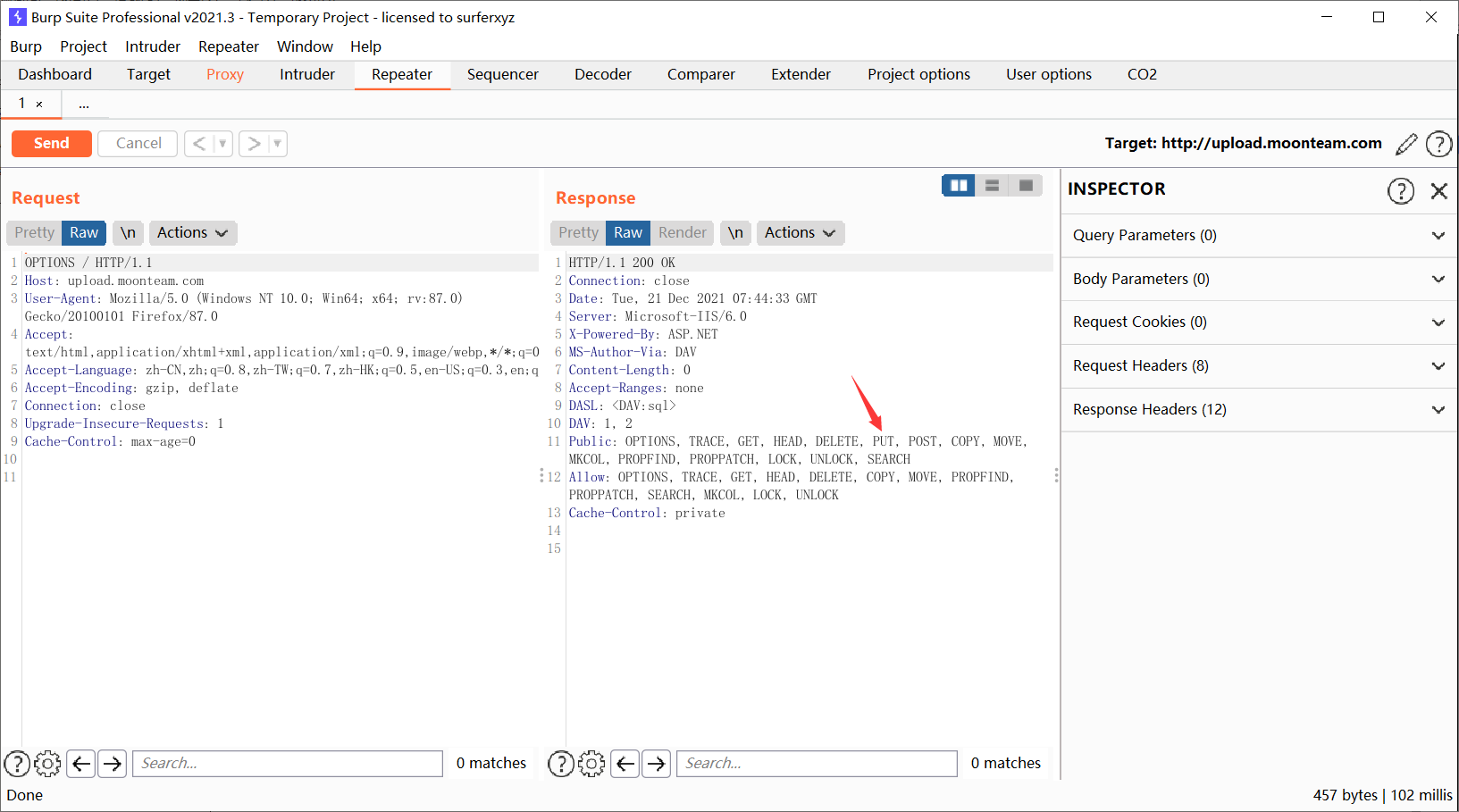The height and width of the screenshot is (812, 1459).
Task: Switch to the Sequencer tab
Action: coord(503,75)
